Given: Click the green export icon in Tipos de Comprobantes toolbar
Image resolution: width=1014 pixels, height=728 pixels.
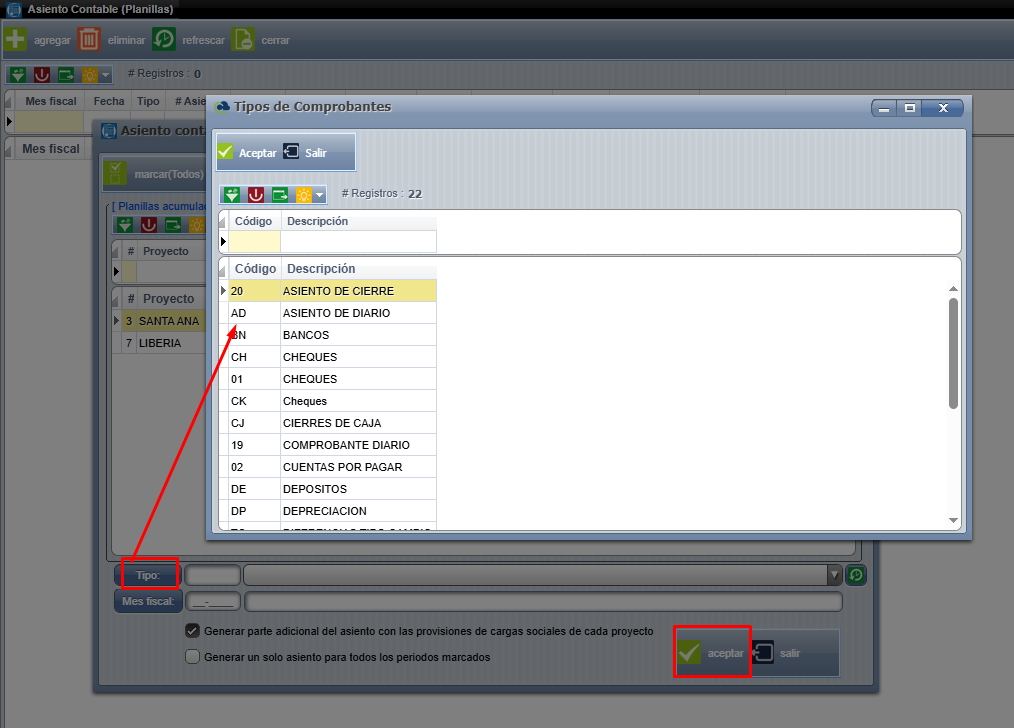Looking at the screenshot, I should point(280,195).
